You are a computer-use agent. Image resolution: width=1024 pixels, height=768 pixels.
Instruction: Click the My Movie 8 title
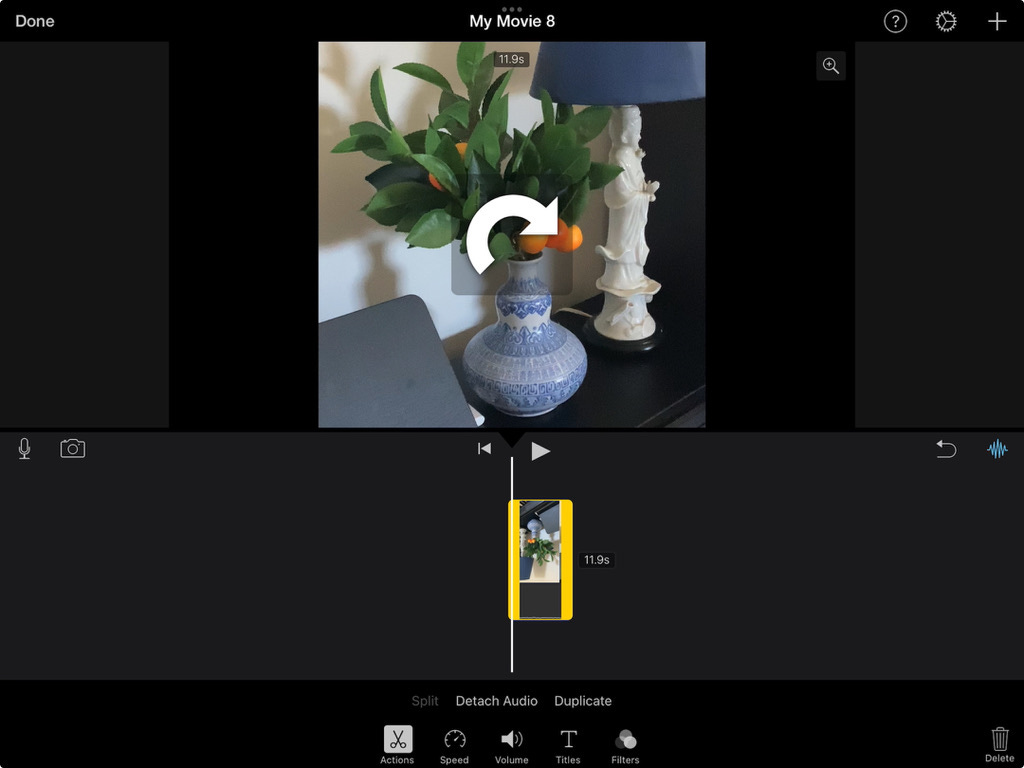(x=512, y=21)
